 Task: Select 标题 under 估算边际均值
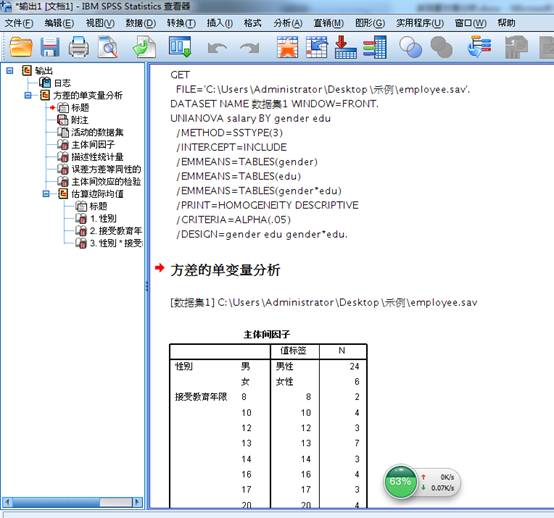pyautogui.click(x=98, y=206)
